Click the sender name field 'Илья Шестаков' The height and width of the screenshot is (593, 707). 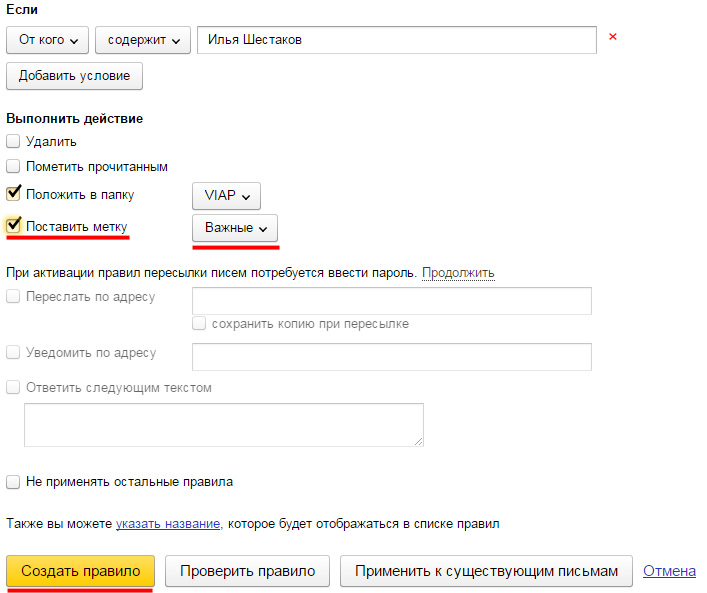click(397, 40)
